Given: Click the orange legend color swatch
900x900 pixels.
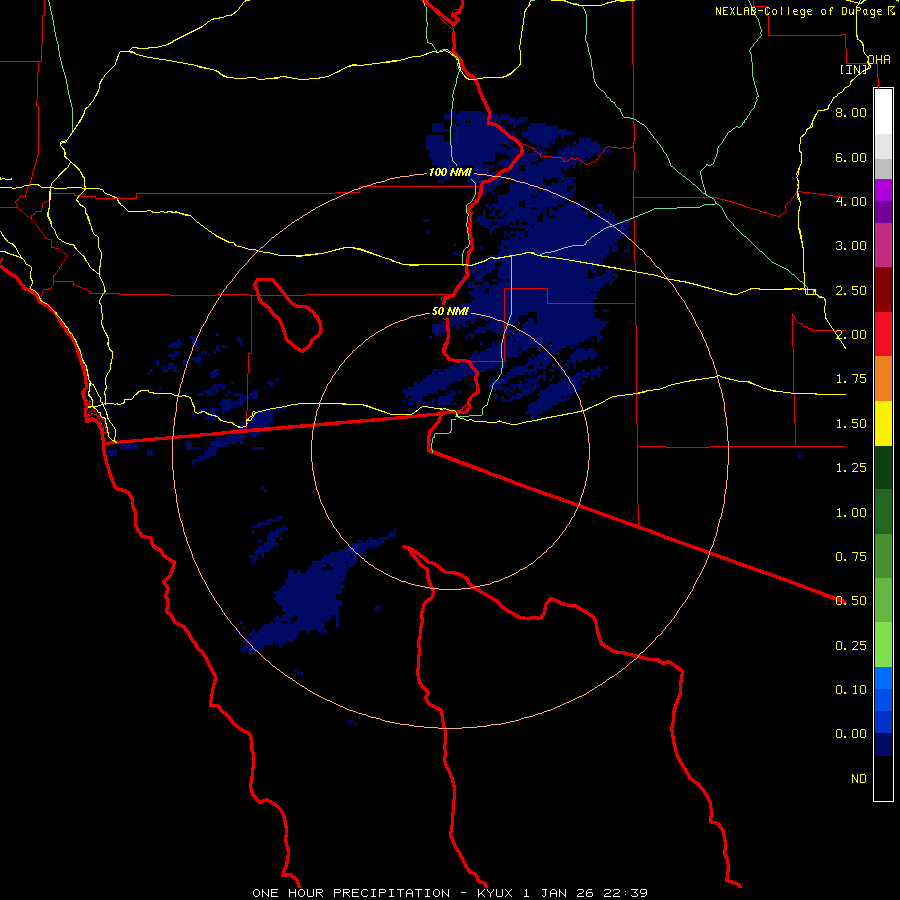Looking at the screenshot, I should click(883, 378).
